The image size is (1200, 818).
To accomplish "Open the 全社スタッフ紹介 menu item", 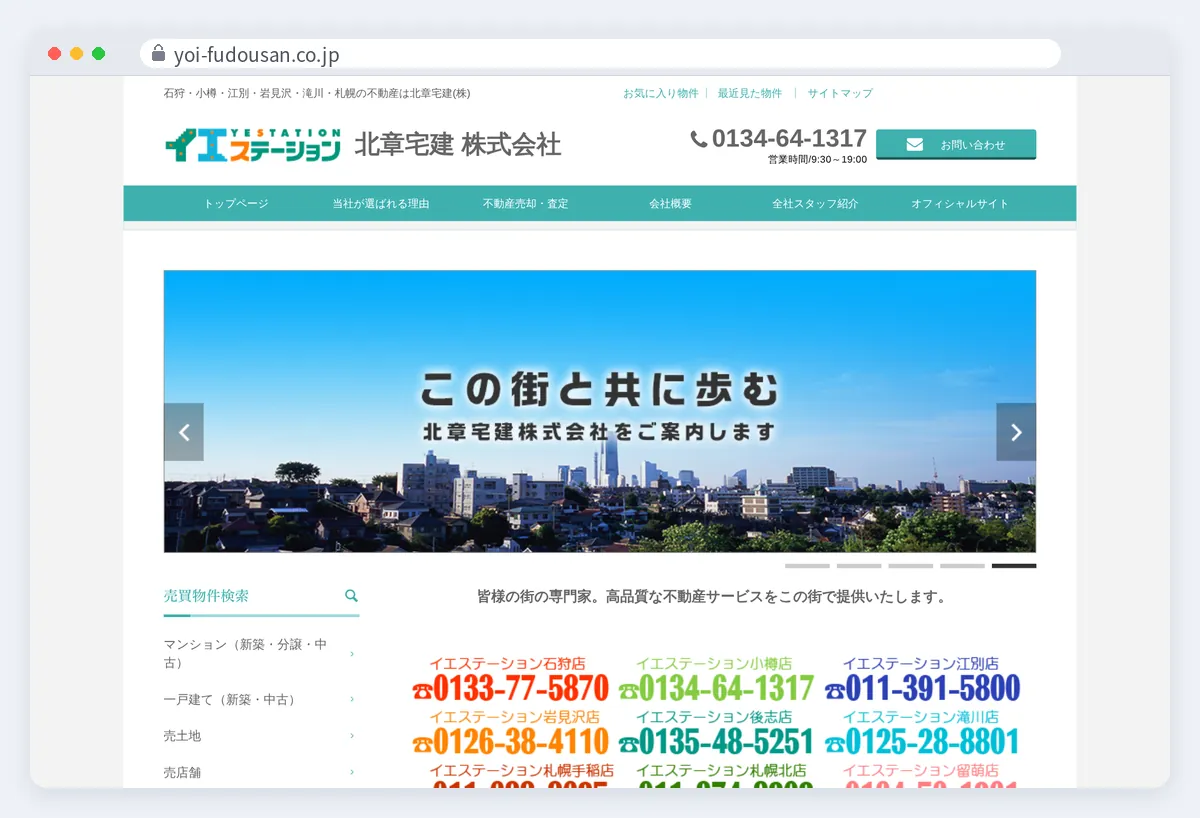I will point(815,203).
